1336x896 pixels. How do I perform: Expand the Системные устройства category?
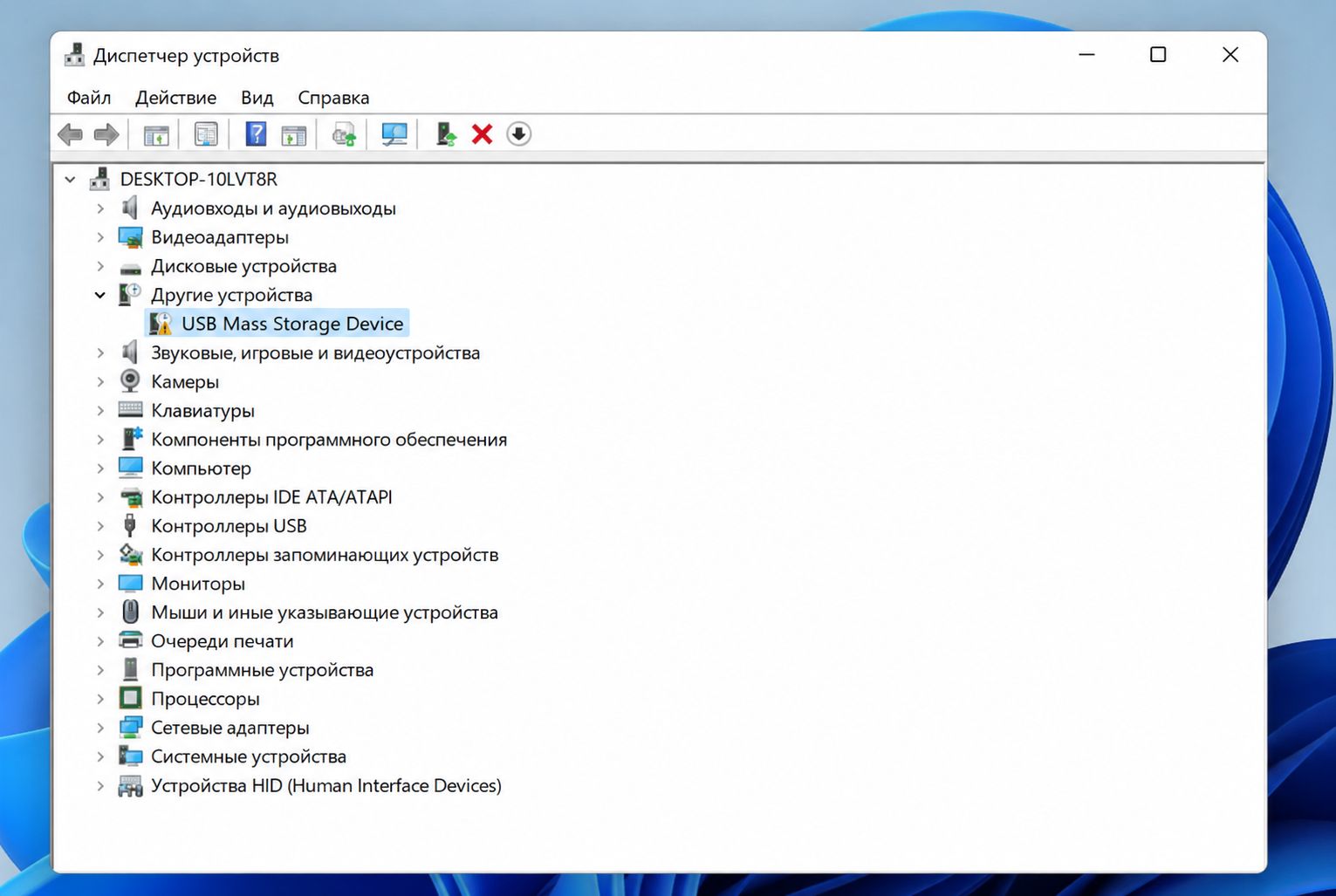(100, 756)
